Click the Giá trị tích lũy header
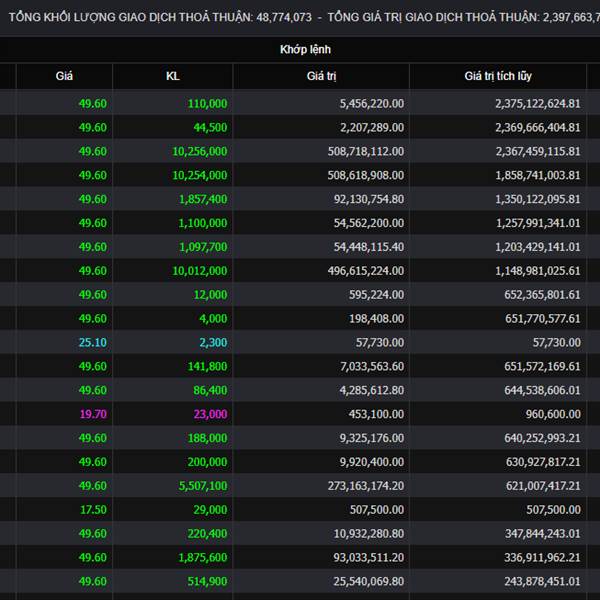This screenshot has width=600, height=600. point(498,76)
